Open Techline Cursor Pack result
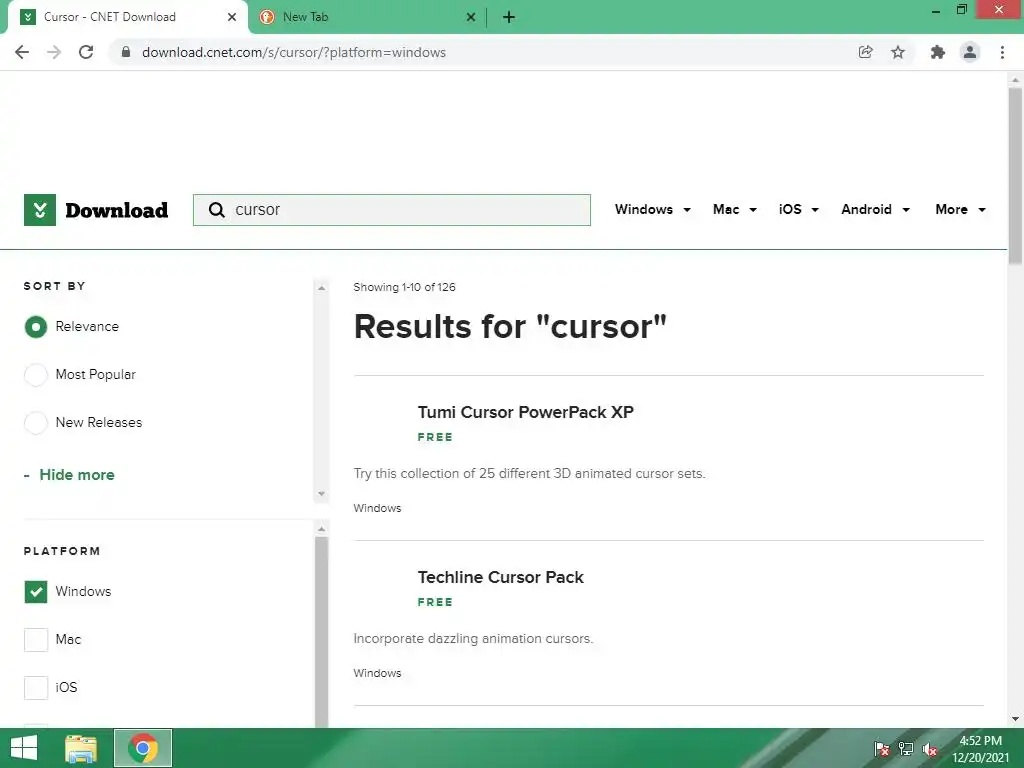The image size is (1024, 768). coord(500,577)
